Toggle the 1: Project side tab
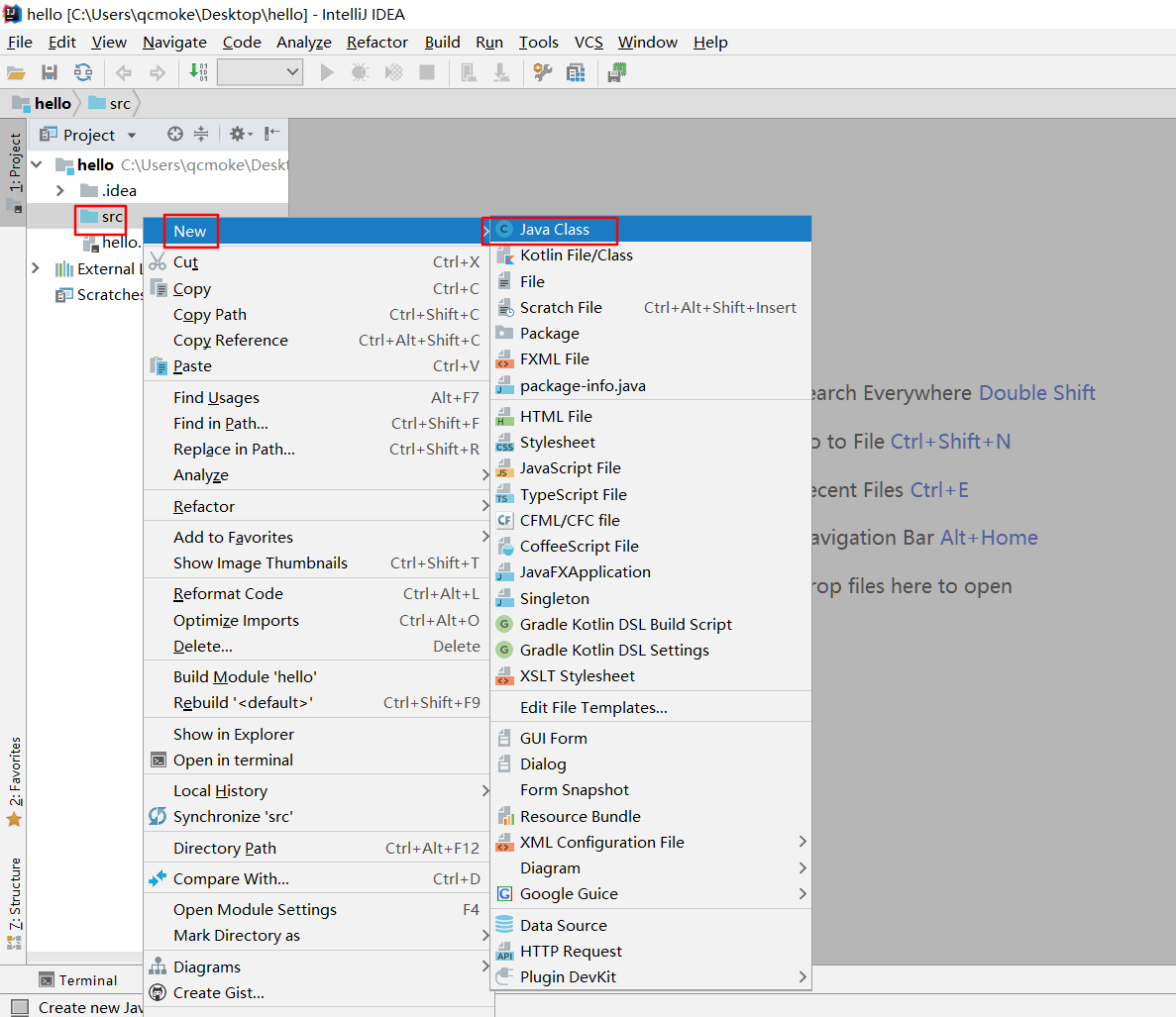Screen dimensions: 1176x1017 (14, 171)
